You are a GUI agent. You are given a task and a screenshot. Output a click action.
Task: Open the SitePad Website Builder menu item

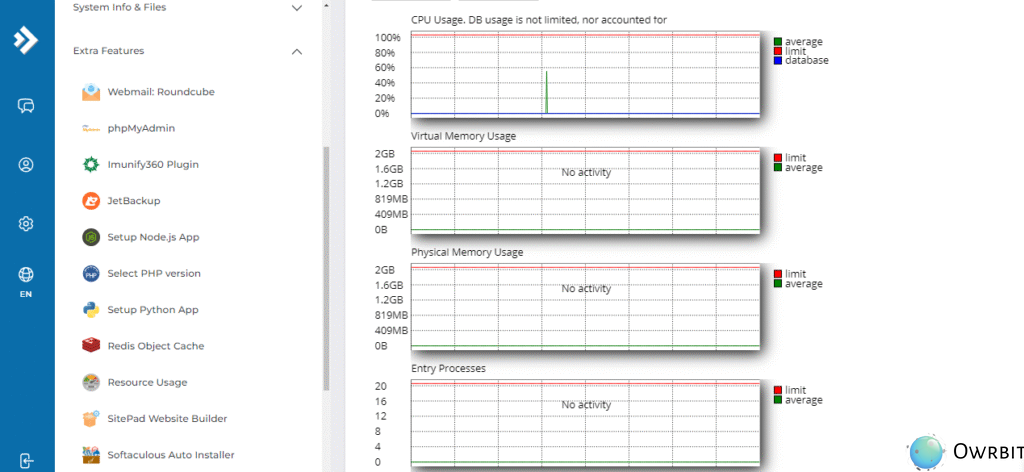click(x=167, y=418)
